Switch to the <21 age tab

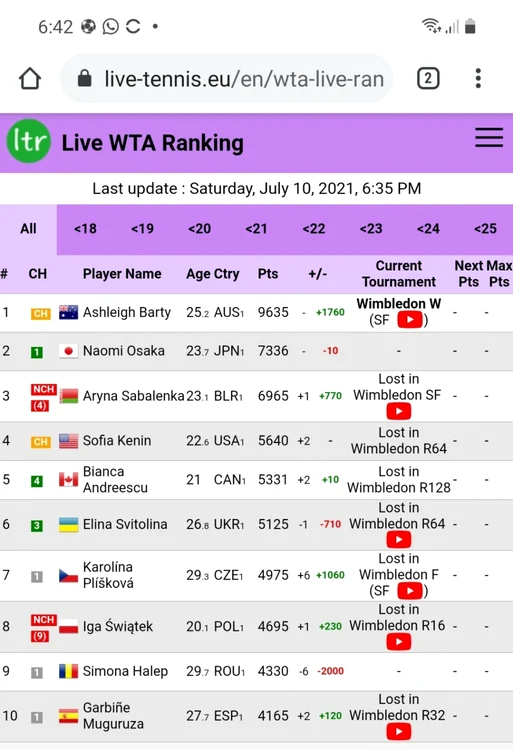(x=256, y=229)
